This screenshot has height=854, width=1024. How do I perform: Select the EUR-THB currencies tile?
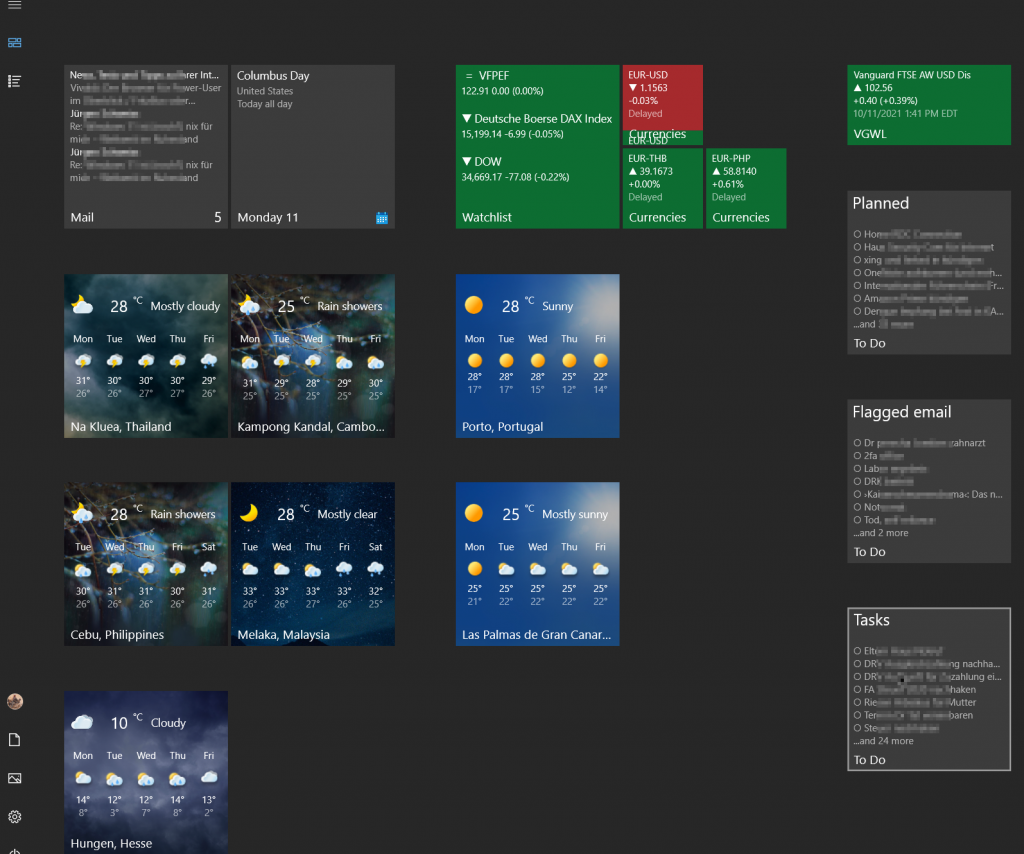[662, 188]
